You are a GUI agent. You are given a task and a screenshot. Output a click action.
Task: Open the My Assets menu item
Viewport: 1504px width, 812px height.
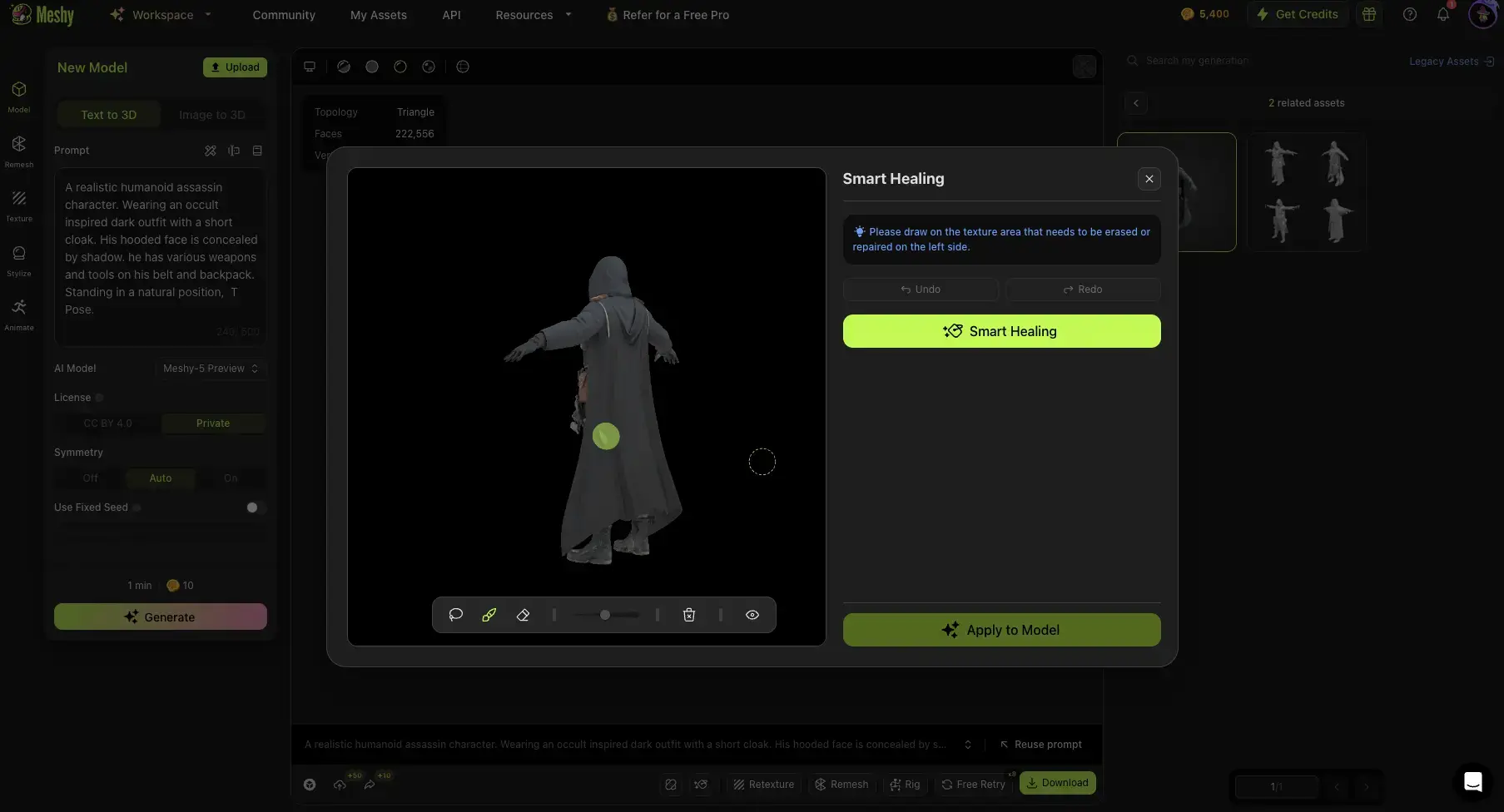[378, 15]
